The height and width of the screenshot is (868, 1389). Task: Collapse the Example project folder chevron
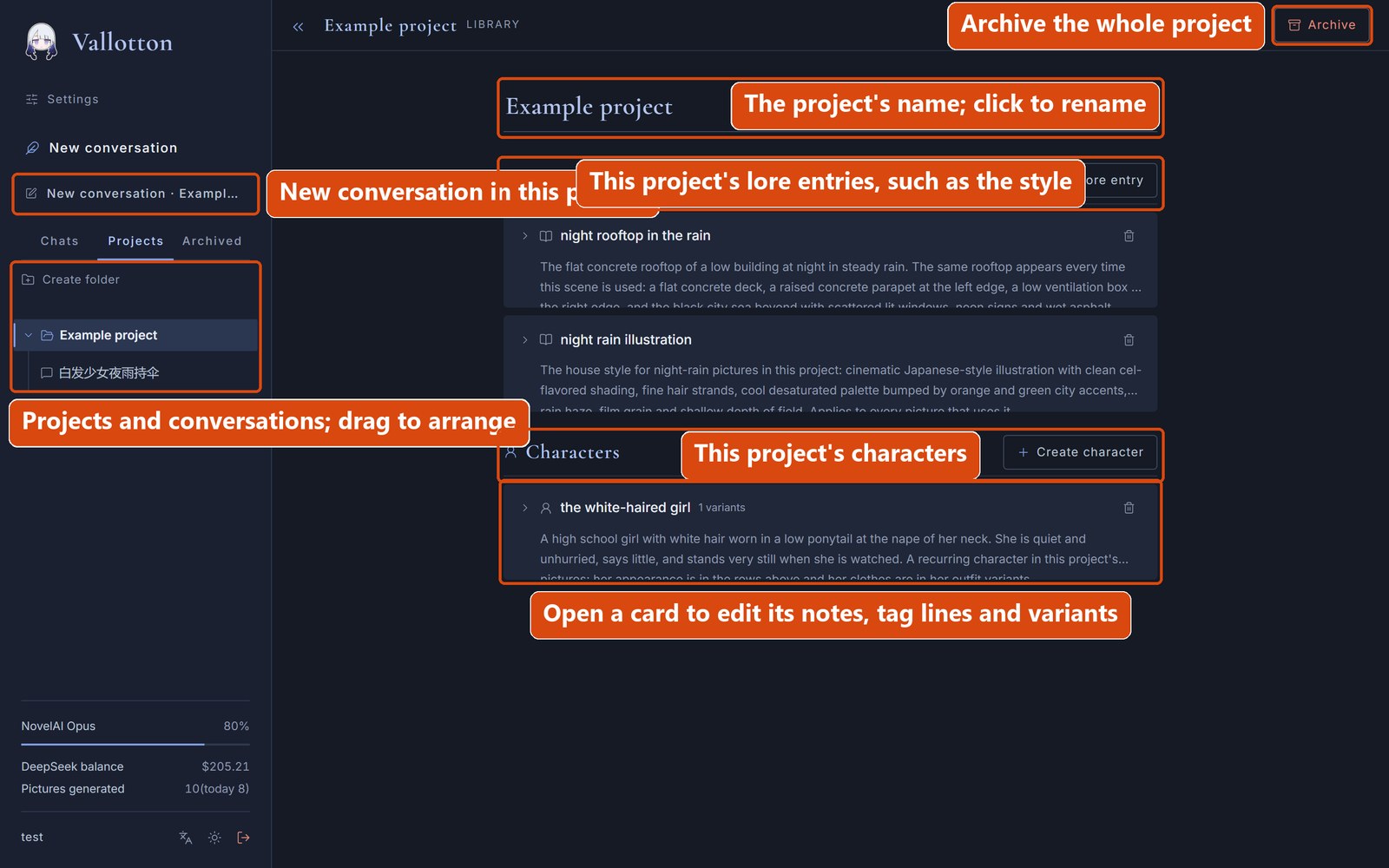click(29, 335)
